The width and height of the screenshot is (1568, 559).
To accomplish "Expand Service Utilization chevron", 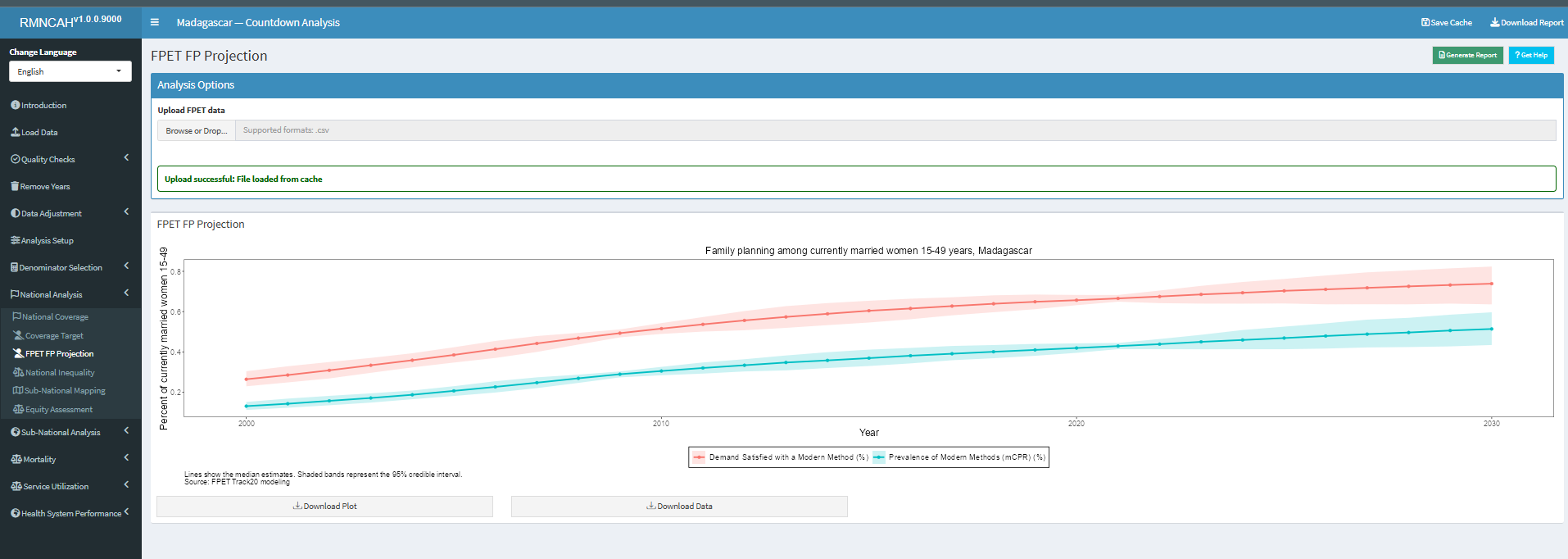I will 126,484.
